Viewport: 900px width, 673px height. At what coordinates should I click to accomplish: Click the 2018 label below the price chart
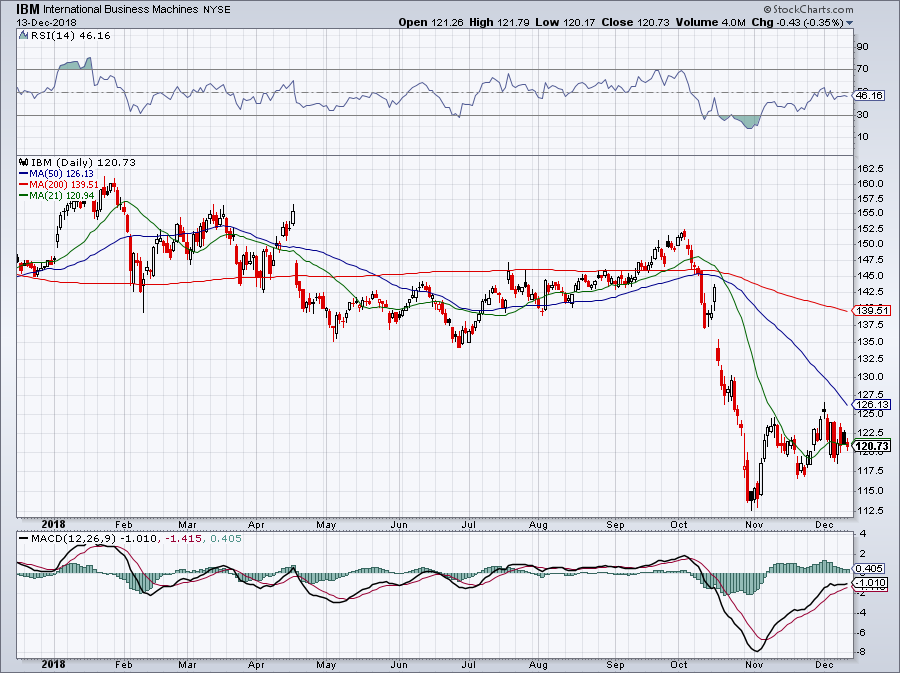(54, 524)
